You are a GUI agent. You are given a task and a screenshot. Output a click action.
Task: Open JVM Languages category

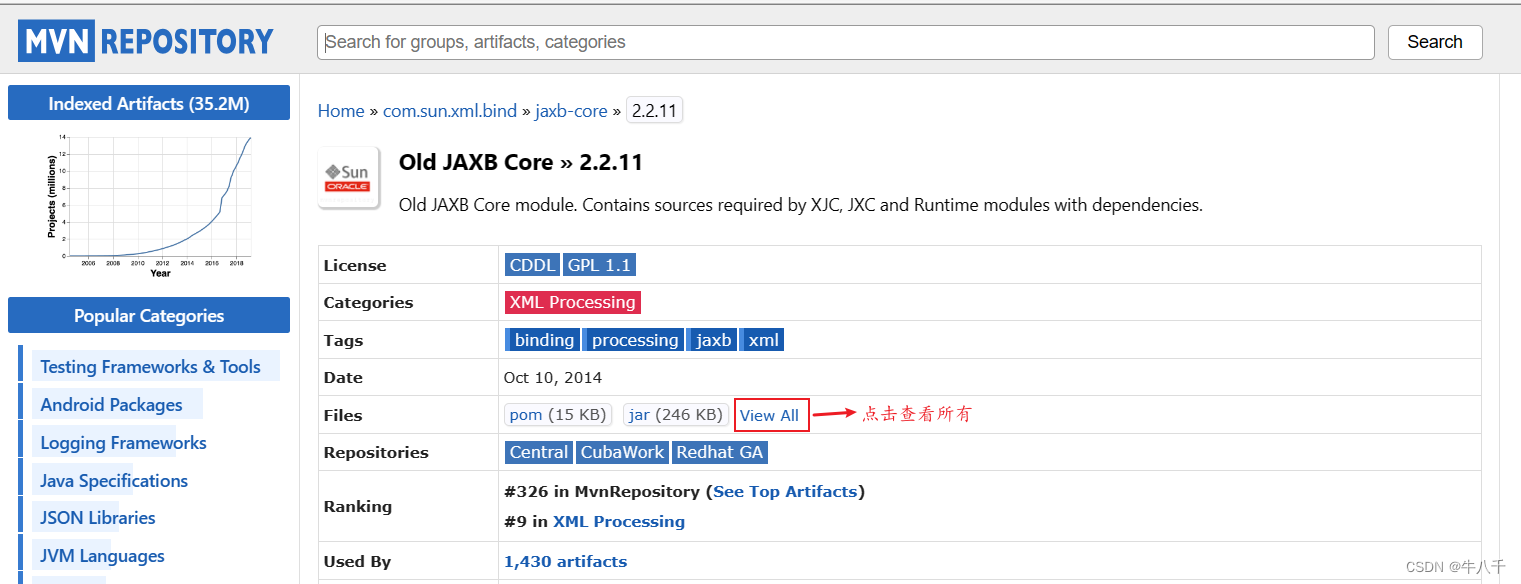pos(102,556)
